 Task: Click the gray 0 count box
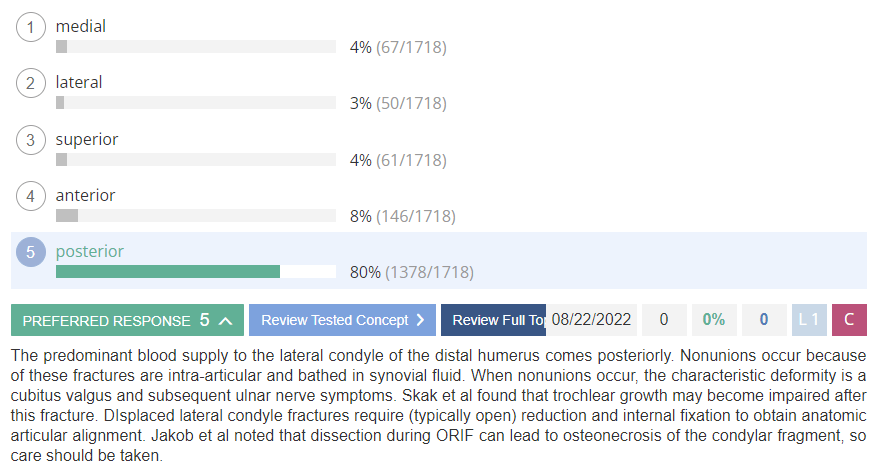[664, 320]
